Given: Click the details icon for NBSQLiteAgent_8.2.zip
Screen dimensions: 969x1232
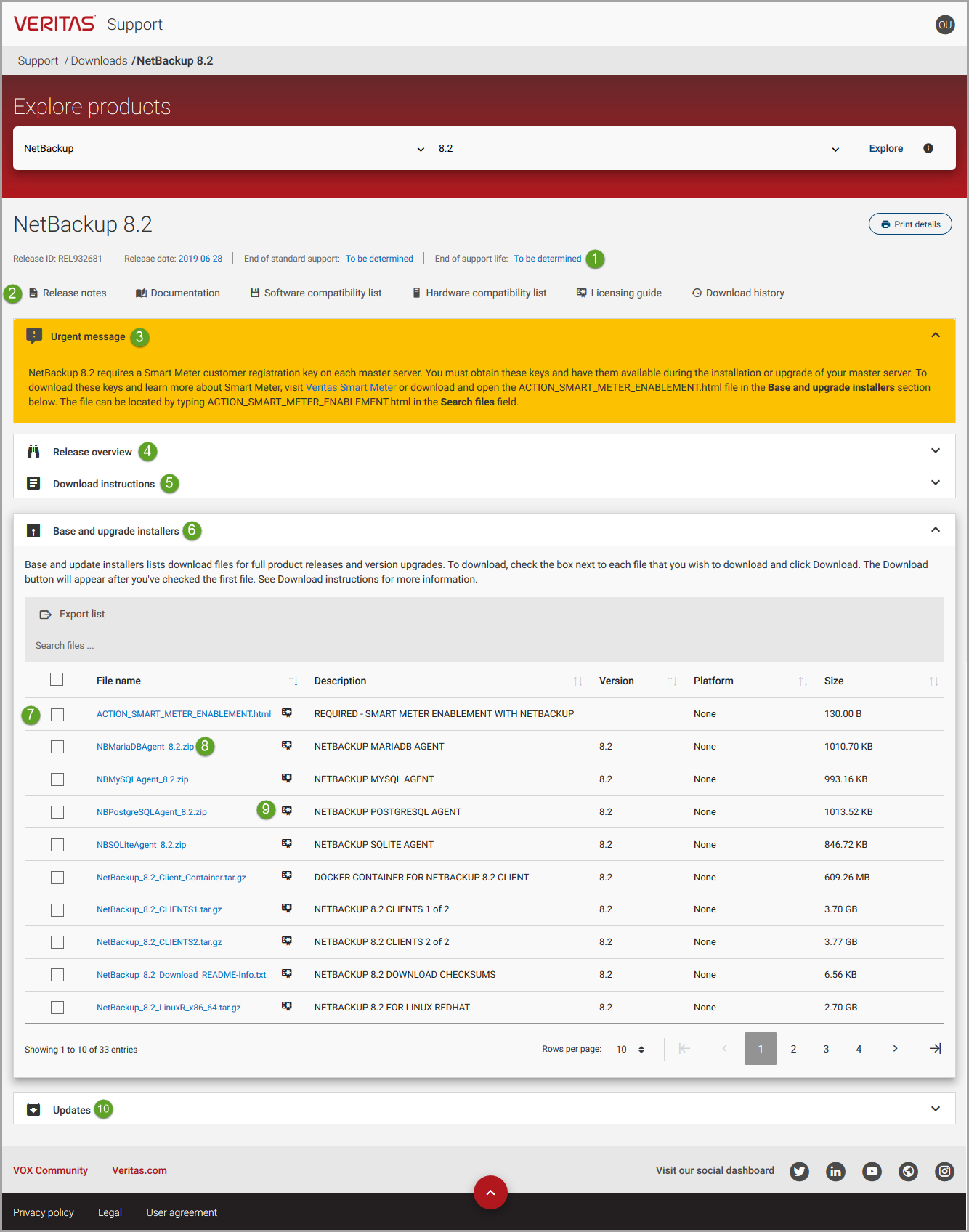Looking at the screenshot, I should [x=287, y=843].
